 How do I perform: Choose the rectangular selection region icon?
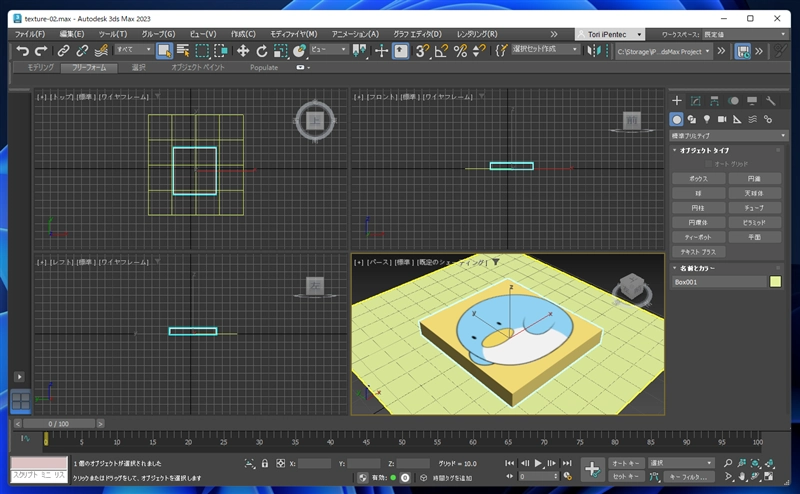click(x=203, y=51)
